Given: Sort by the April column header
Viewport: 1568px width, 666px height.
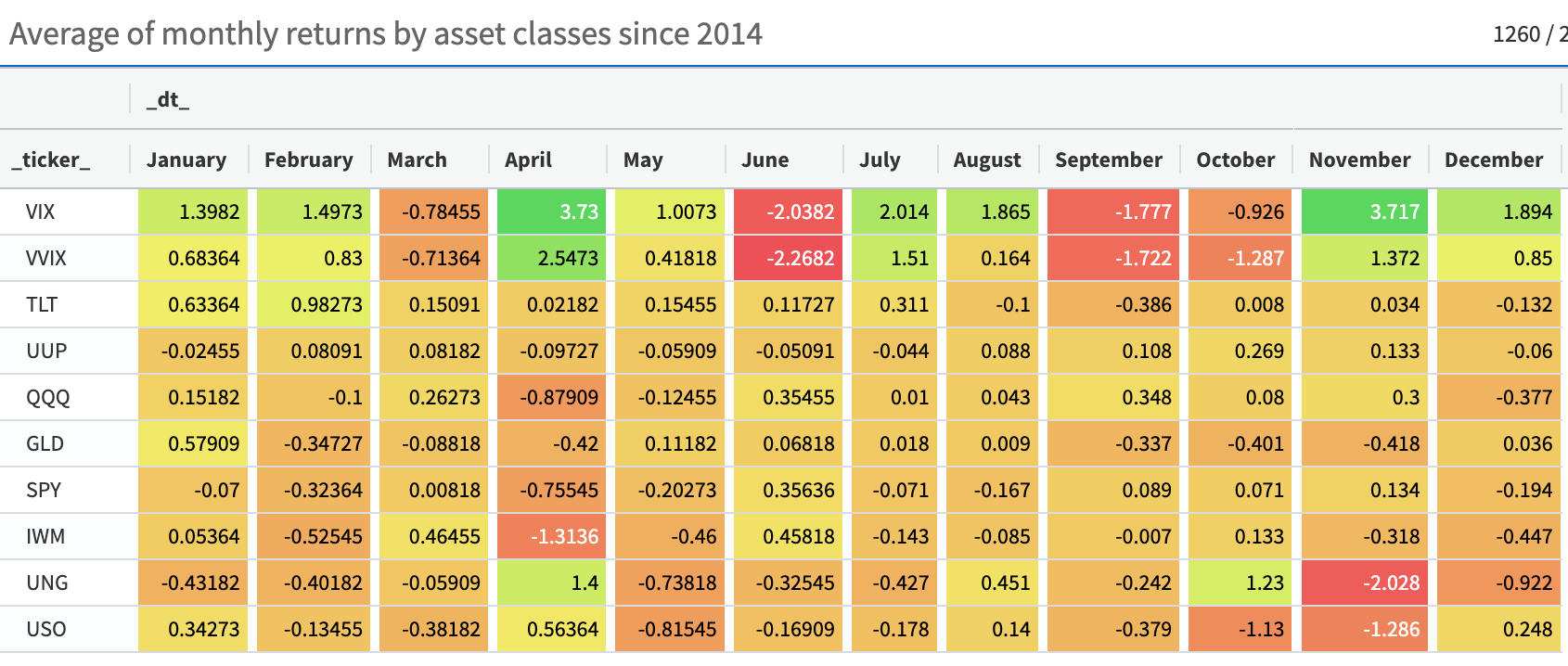Looking at the screenshot, I should [x=528, y=160].
